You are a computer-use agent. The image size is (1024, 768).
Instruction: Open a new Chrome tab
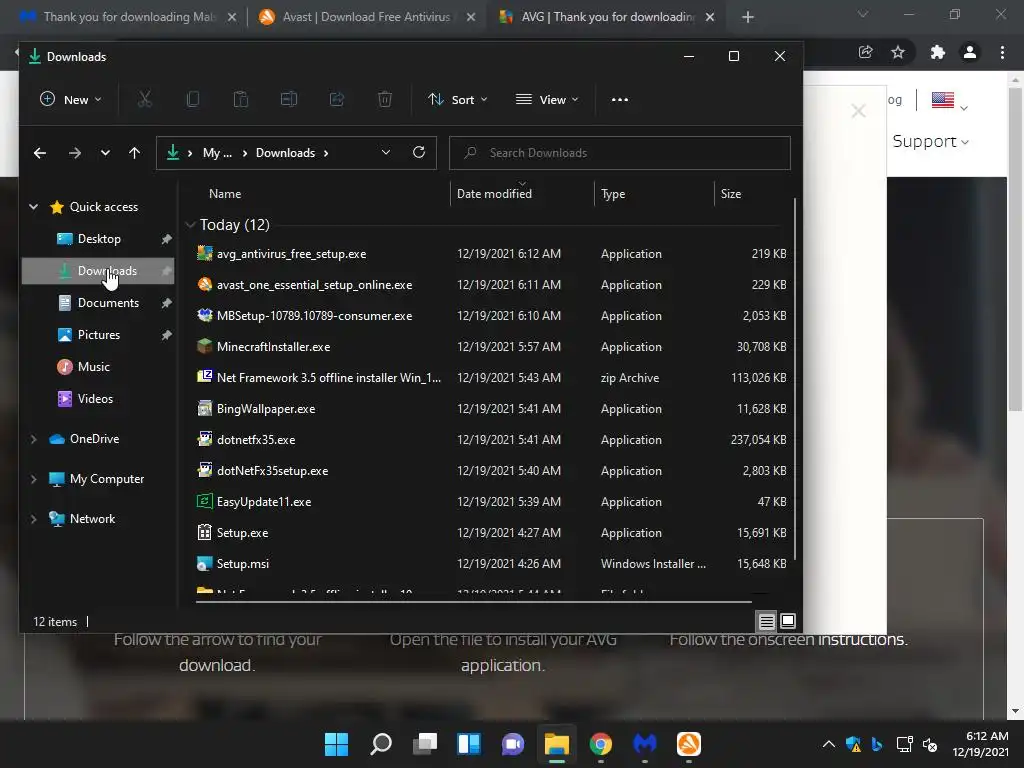pos(748,17)
